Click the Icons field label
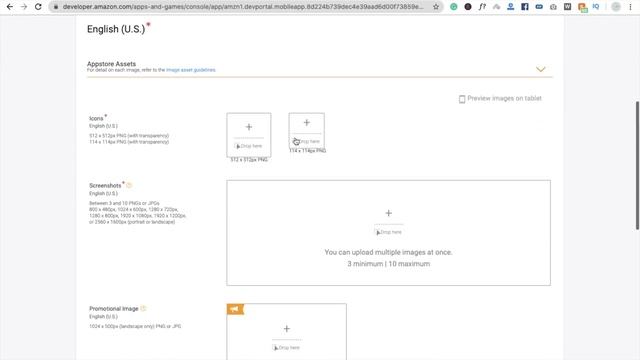The image size is (640, 360). pos(96,118)
